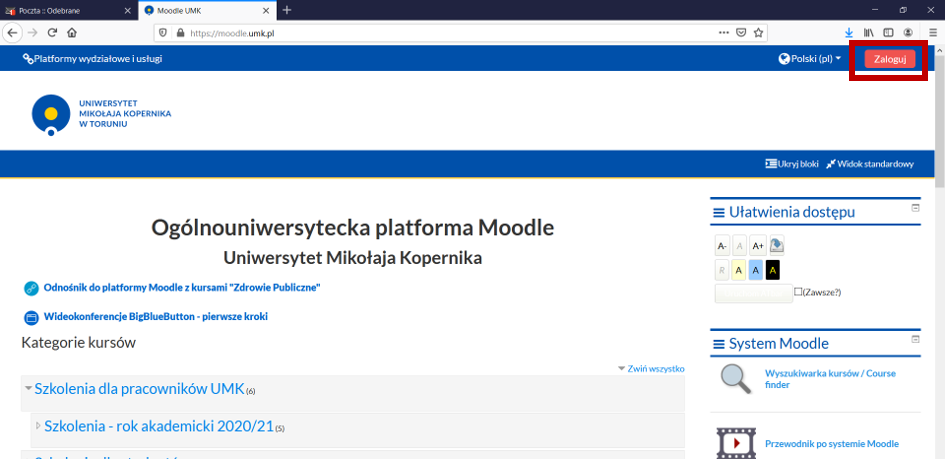Click the R reset colour scheme button
The image size is (945, 459).
[x=722, y=270]
